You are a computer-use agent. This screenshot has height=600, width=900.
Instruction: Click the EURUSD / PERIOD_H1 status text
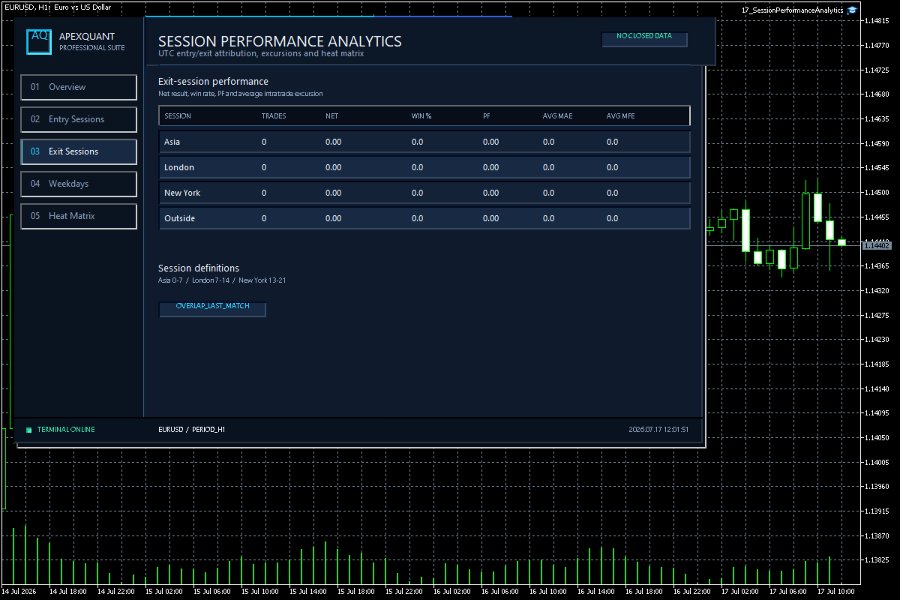(191, 429)
